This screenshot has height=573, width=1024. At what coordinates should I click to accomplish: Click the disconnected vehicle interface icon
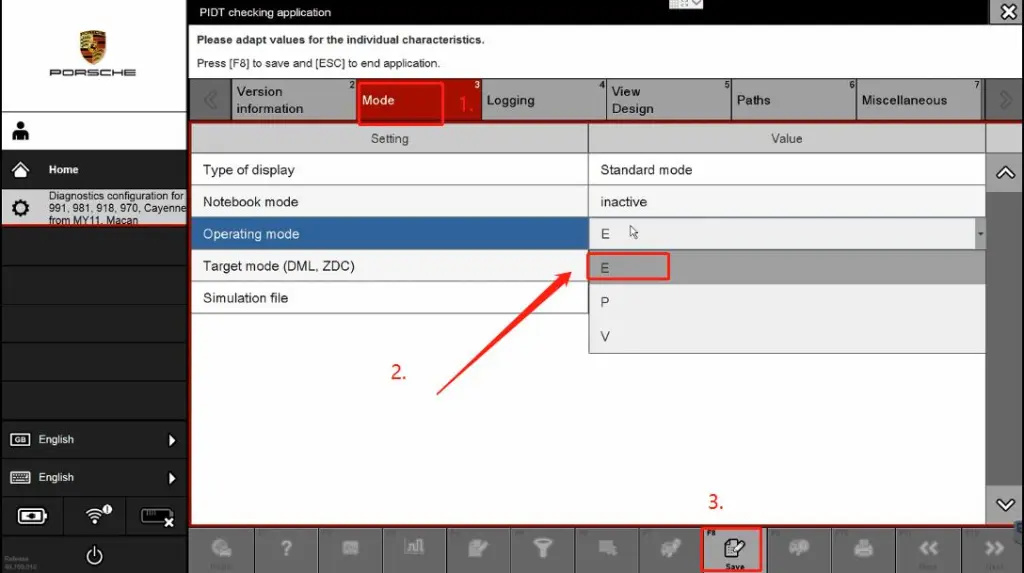click(x=157, y=516)
